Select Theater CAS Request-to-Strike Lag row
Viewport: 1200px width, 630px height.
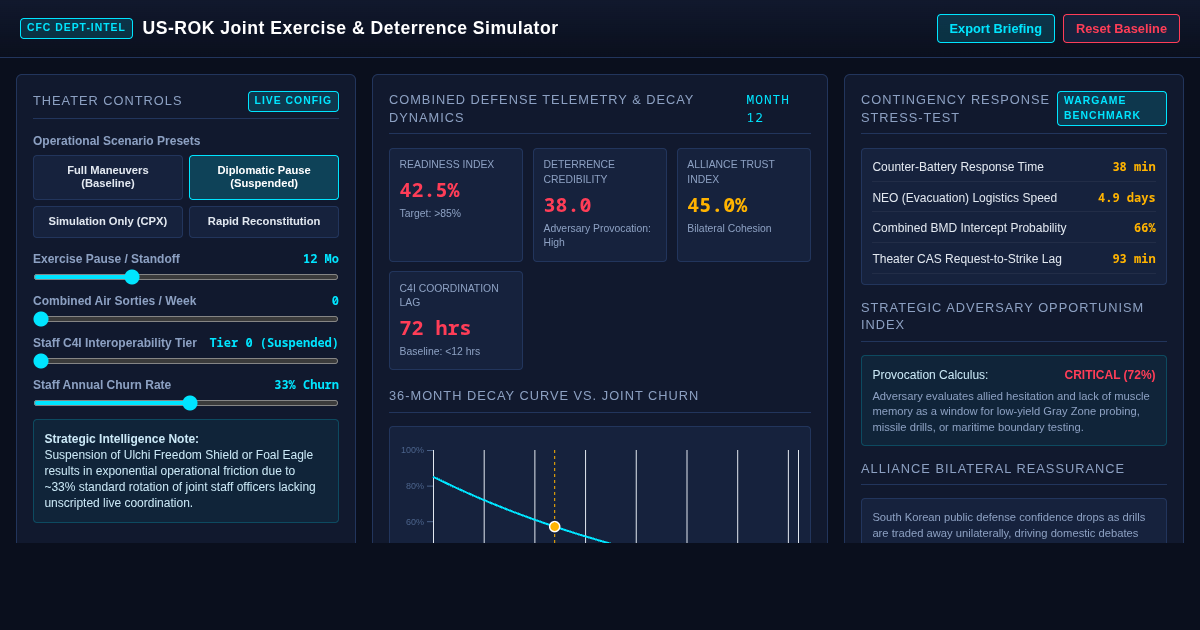tap(1014, 259)
